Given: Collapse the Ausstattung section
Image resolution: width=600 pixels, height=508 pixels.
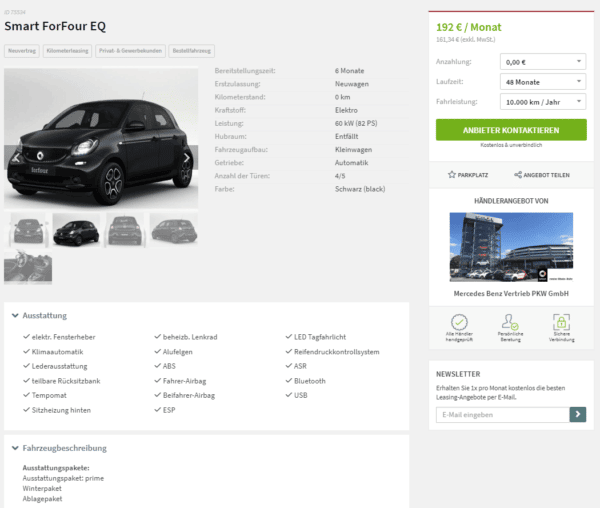Looking at the screenshot, I should pos(15,316).
